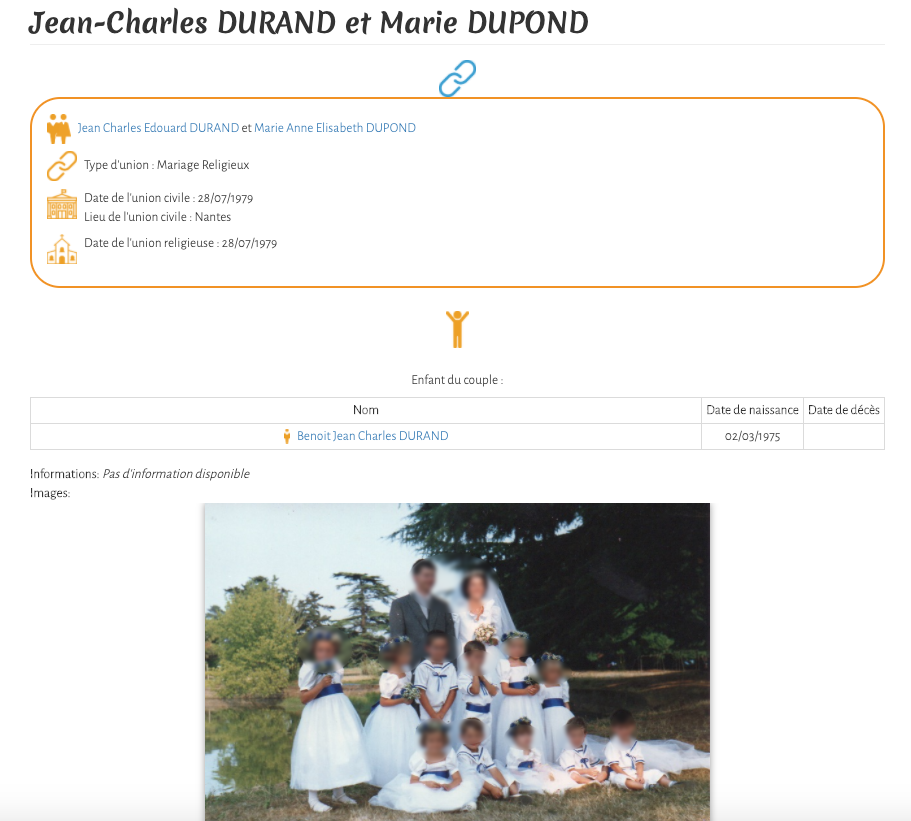This screenshot has height=821, width=911.
Task: Open Jean Charles Edouard DURAND's profile
Action: (x=158, y=128)
